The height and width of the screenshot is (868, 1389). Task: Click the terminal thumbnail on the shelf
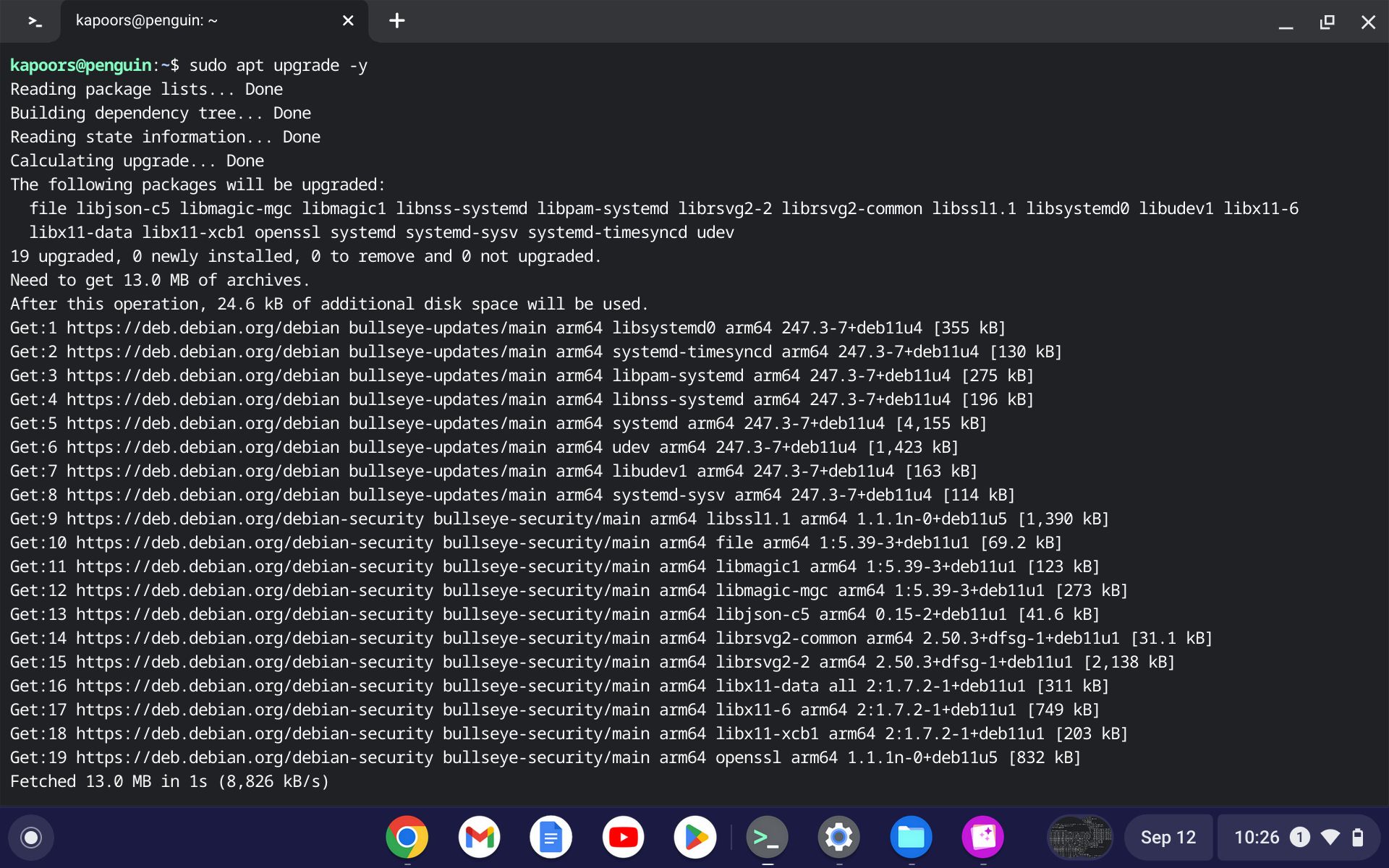point(1079,837)
